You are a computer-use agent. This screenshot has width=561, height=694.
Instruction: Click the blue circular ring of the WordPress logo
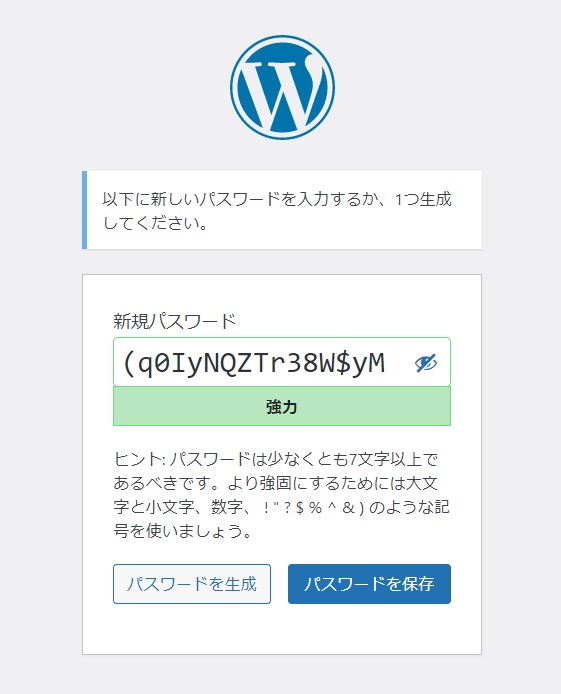282,38
